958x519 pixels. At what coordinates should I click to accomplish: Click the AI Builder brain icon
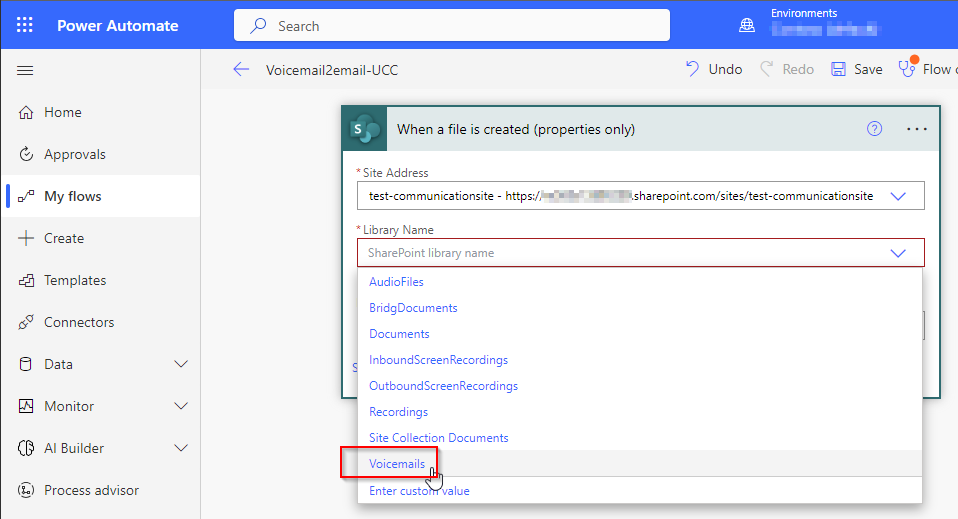pyautogui.click(x=26, y=448)
